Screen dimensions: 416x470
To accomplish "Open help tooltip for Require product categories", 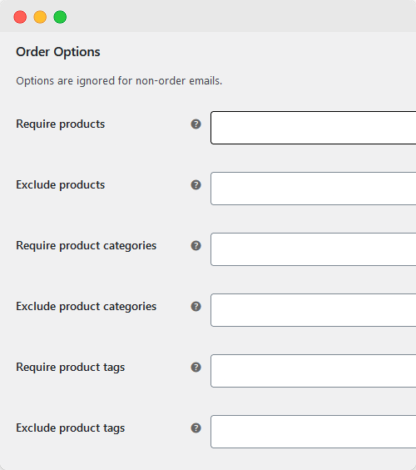I will [196, 246].
